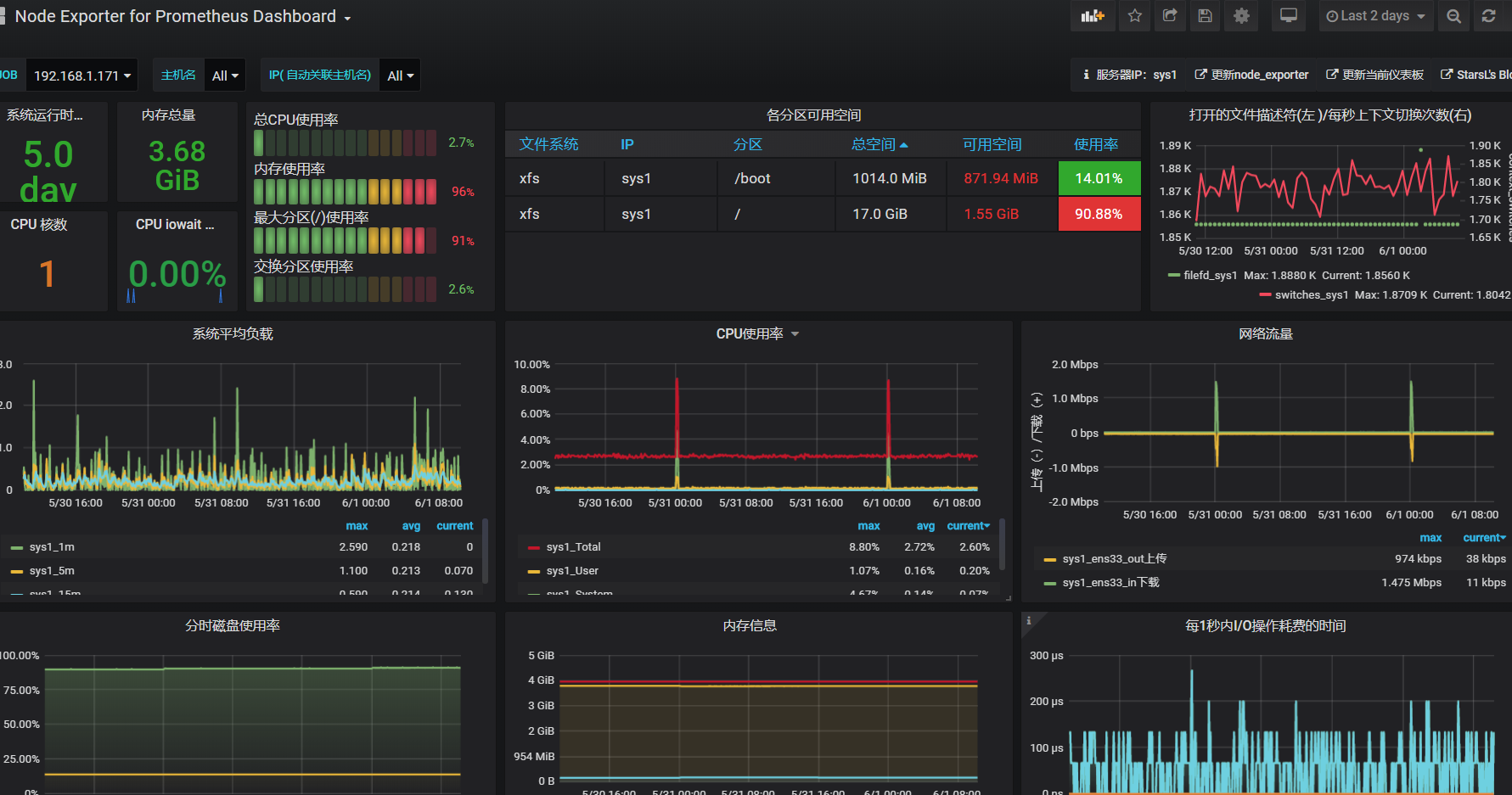Click the 90.88% usage cell
This screenshot has width=1512, height=795.
(x=1099, y=214)
